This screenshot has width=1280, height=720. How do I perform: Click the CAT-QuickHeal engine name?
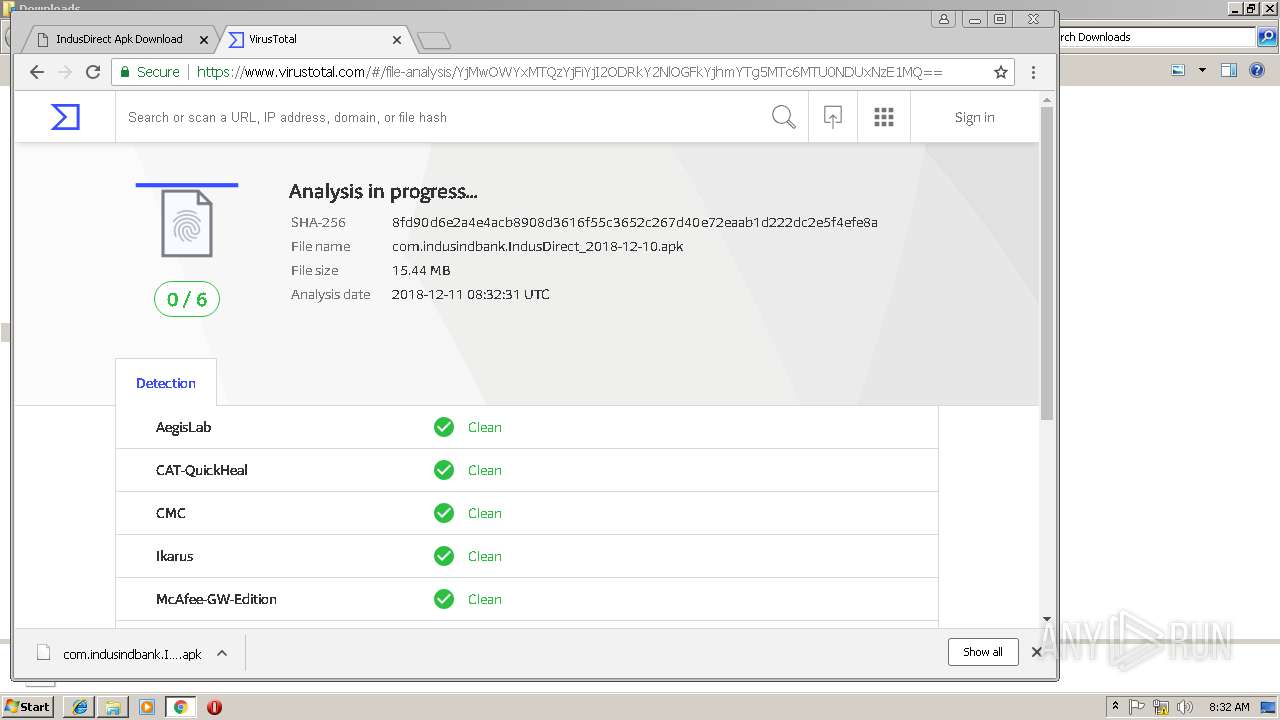pos(202,470)
